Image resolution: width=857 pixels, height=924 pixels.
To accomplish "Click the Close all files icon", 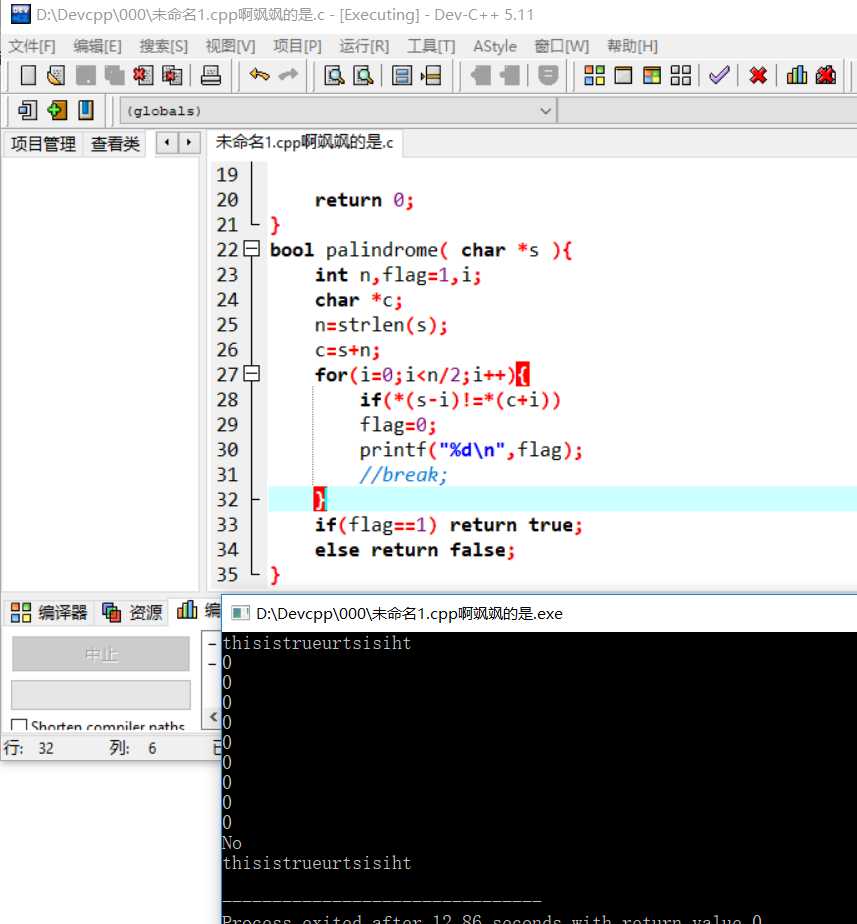I will point(172,75).
